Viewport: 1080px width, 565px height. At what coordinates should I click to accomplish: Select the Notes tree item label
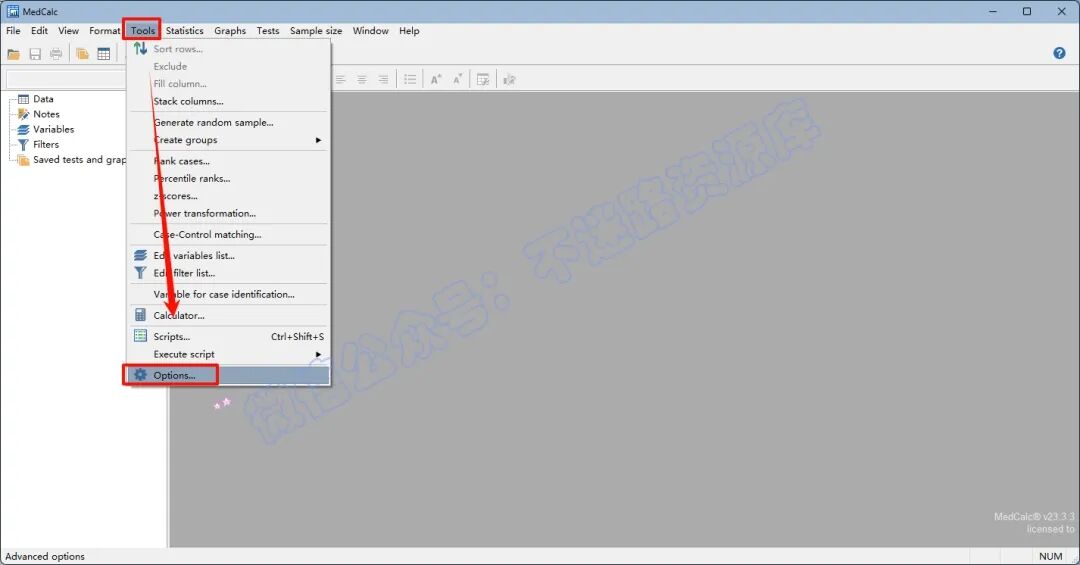coord(46,114)
